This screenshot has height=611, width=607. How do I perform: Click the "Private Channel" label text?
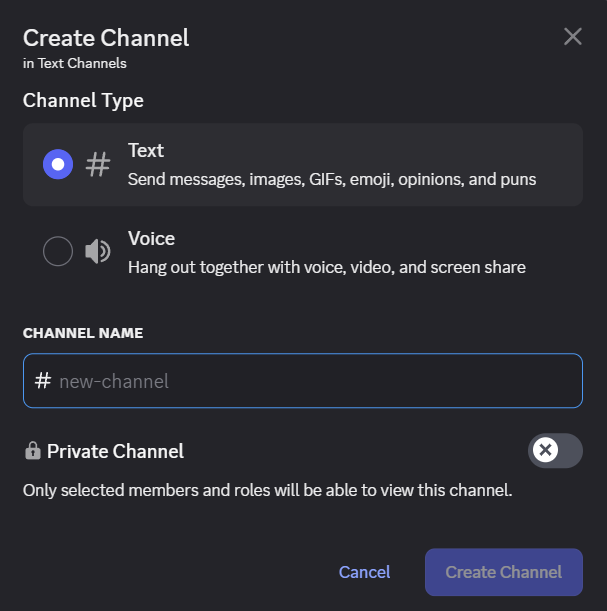tap(115, 451)
